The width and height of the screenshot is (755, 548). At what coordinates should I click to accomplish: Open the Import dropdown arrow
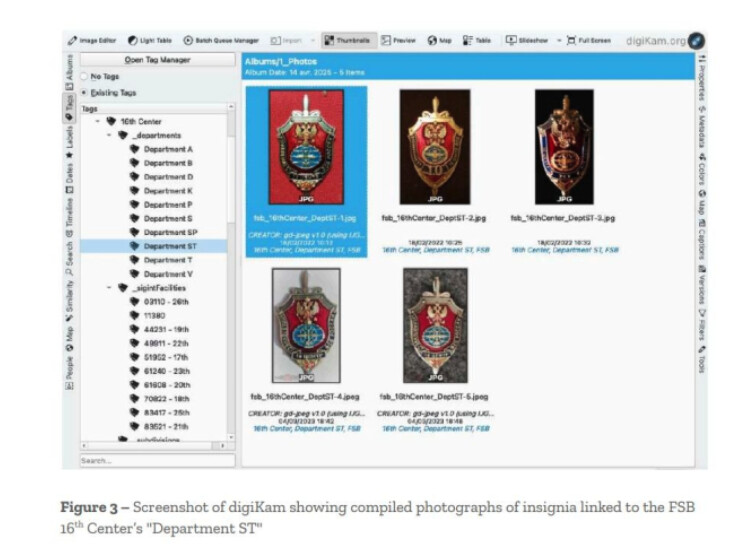(313, 40)
